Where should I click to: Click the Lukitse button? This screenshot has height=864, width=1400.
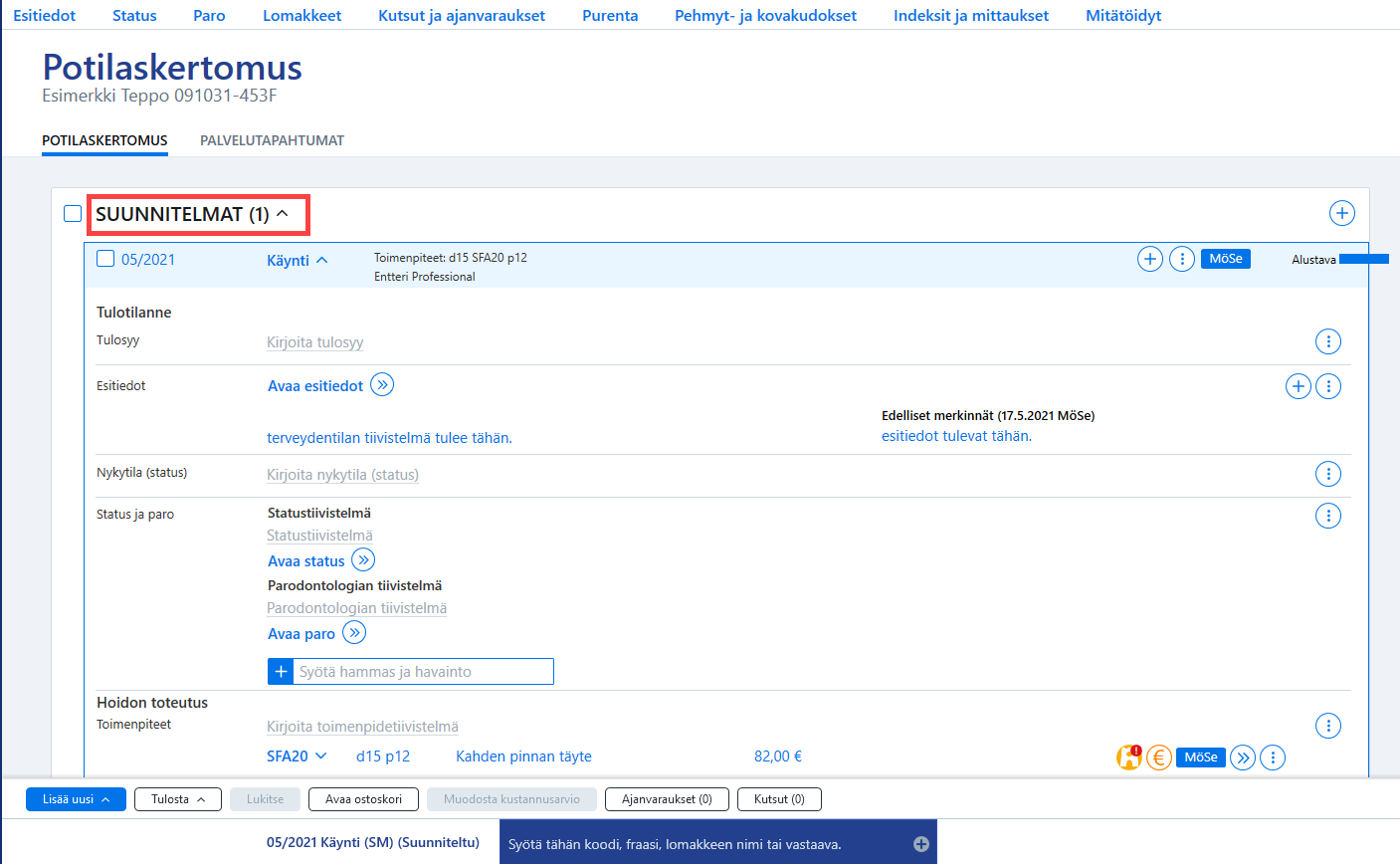266,799
